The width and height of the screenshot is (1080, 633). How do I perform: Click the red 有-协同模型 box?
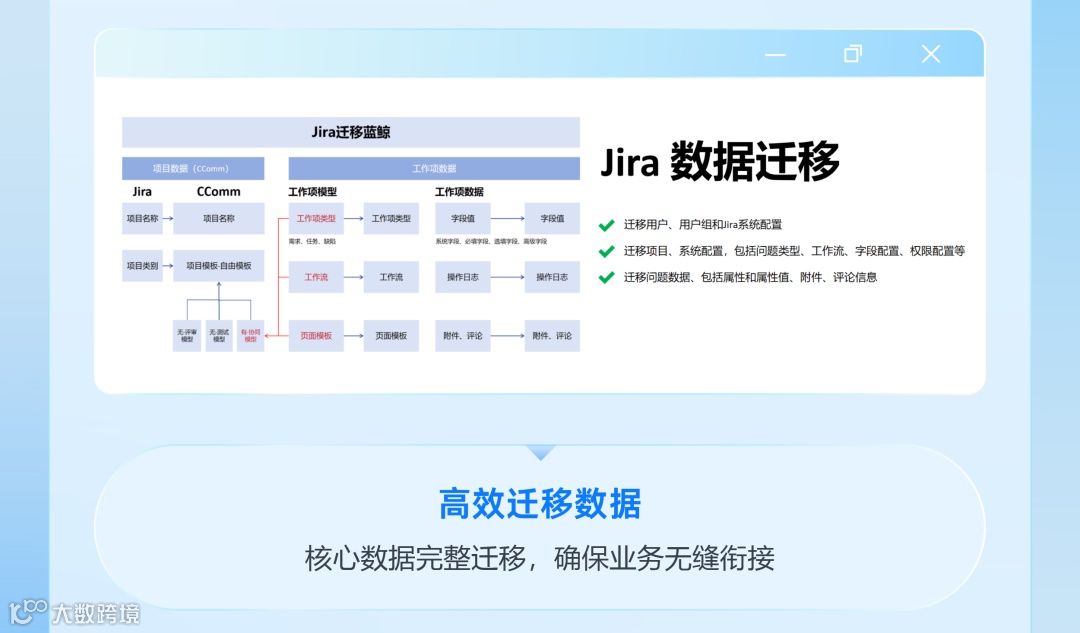coord(251,335)
